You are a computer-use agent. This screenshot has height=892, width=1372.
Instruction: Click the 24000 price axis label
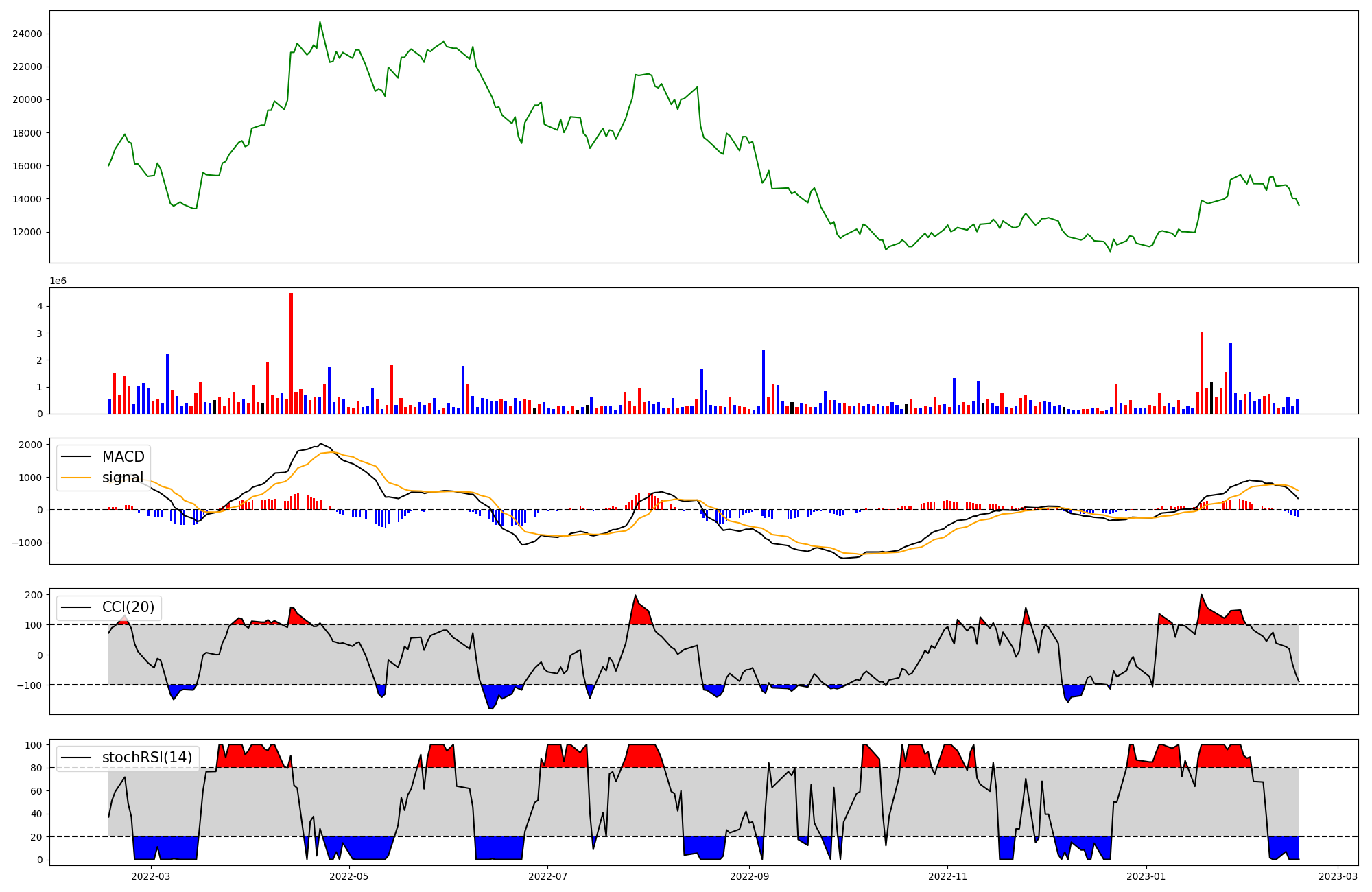pos(27,34)
